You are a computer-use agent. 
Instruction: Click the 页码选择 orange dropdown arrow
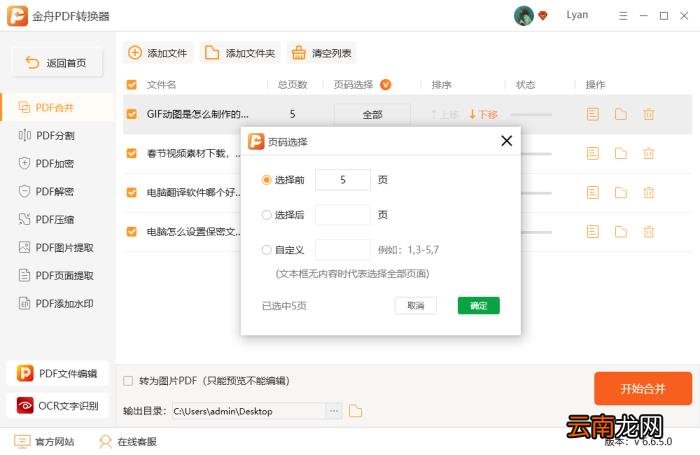(x=386, y=85)
